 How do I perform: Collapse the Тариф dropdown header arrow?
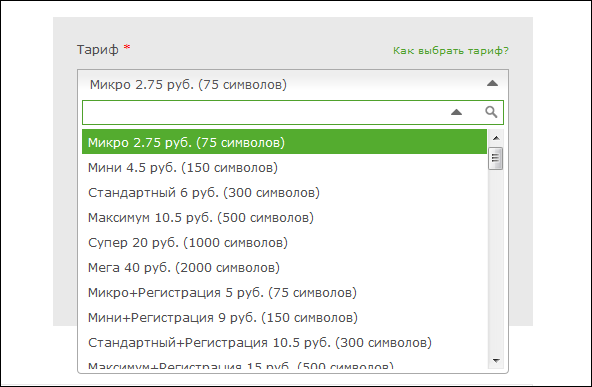tap(492, 83)
